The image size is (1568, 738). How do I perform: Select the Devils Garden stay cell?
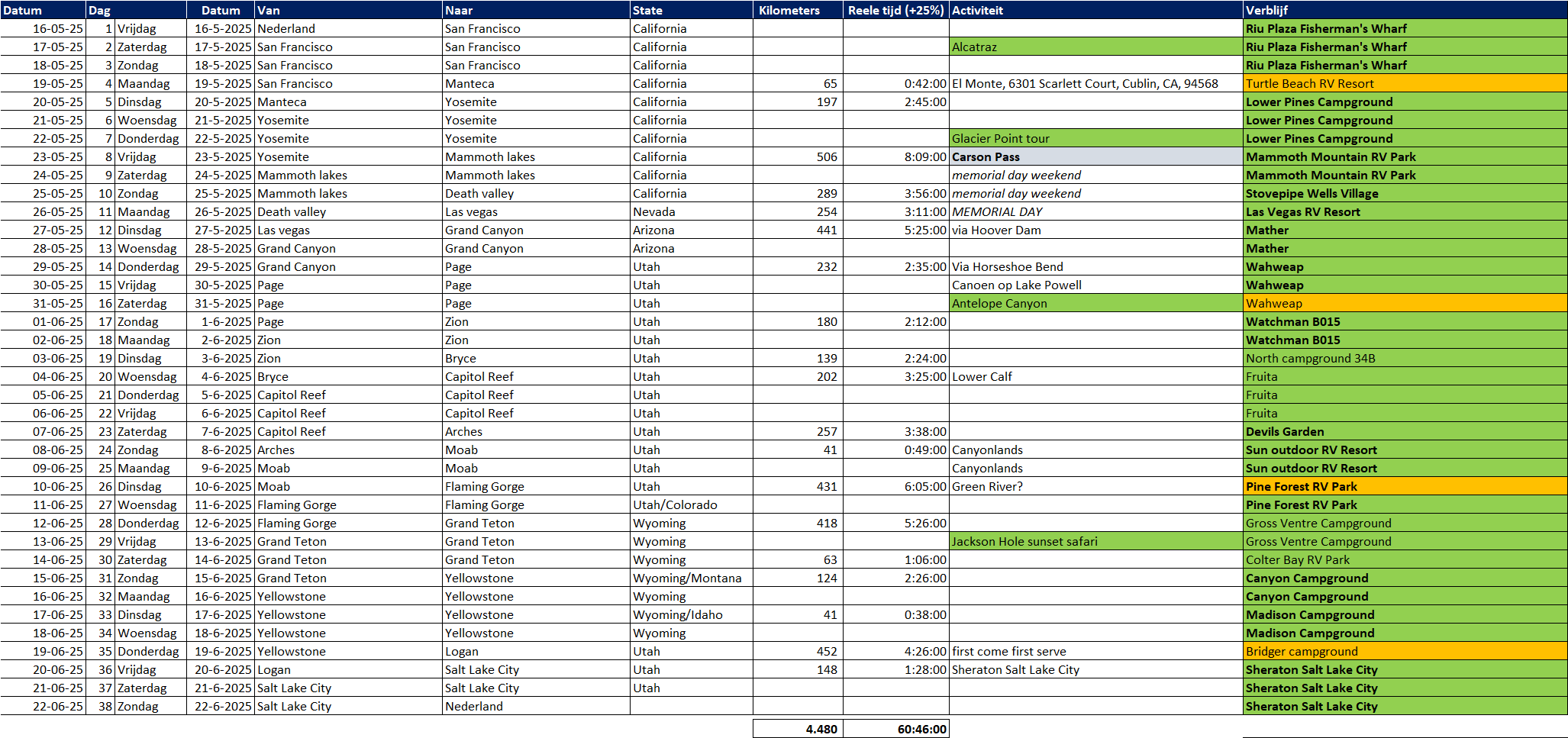[x=1405, y=432]
